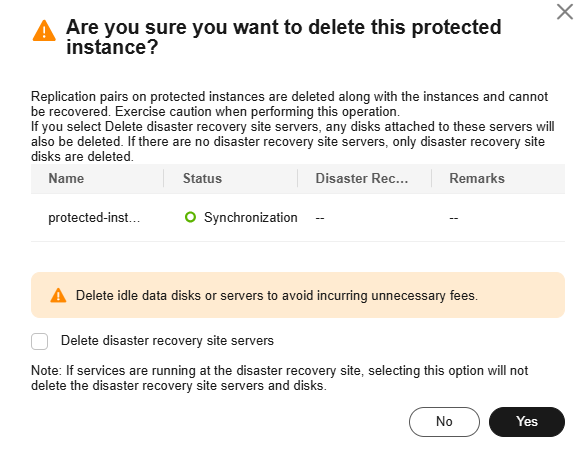Select the Status column header
Screen dimensions: 584x453
(x=202, y=178)
